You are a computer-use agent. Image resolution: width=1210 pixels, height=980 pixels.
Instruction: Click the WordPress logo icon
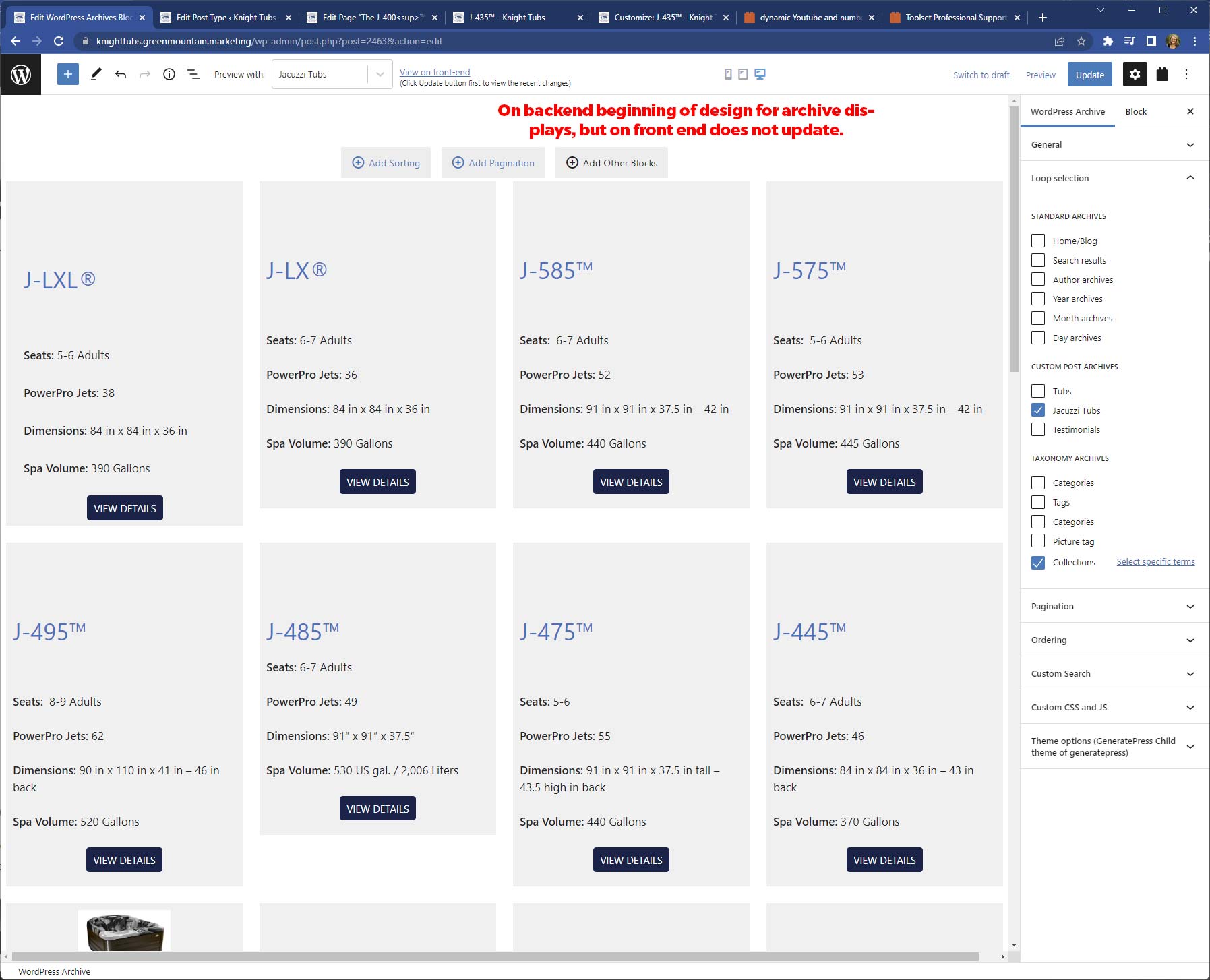[x=21, y=74]
